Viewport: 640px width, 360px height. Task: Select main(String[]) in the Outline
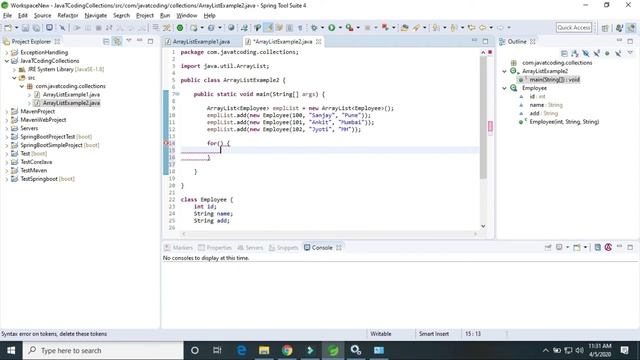554,80
